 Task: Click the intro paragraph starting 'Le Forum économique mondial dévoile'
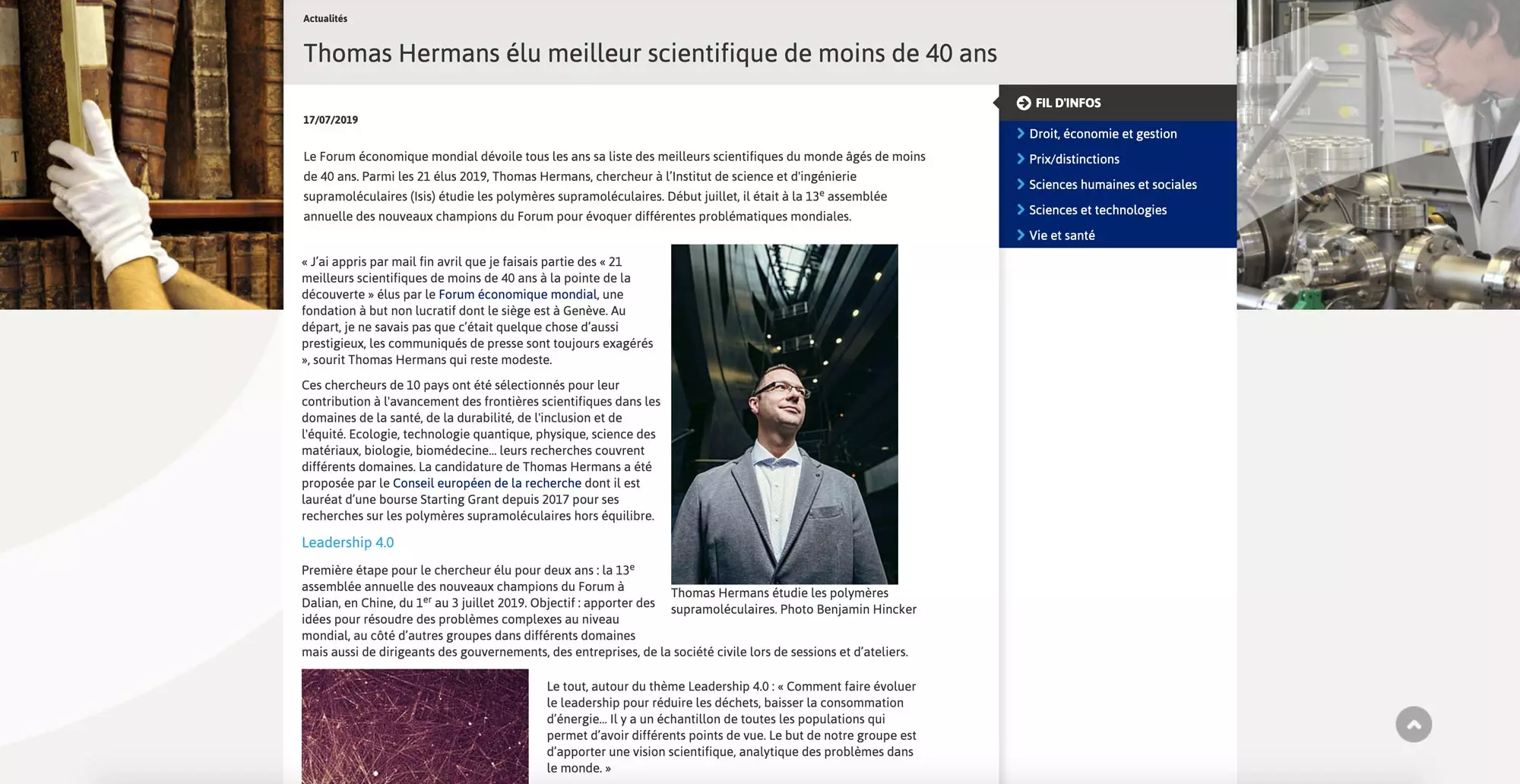pyautogui.click(x=614, y=186)
